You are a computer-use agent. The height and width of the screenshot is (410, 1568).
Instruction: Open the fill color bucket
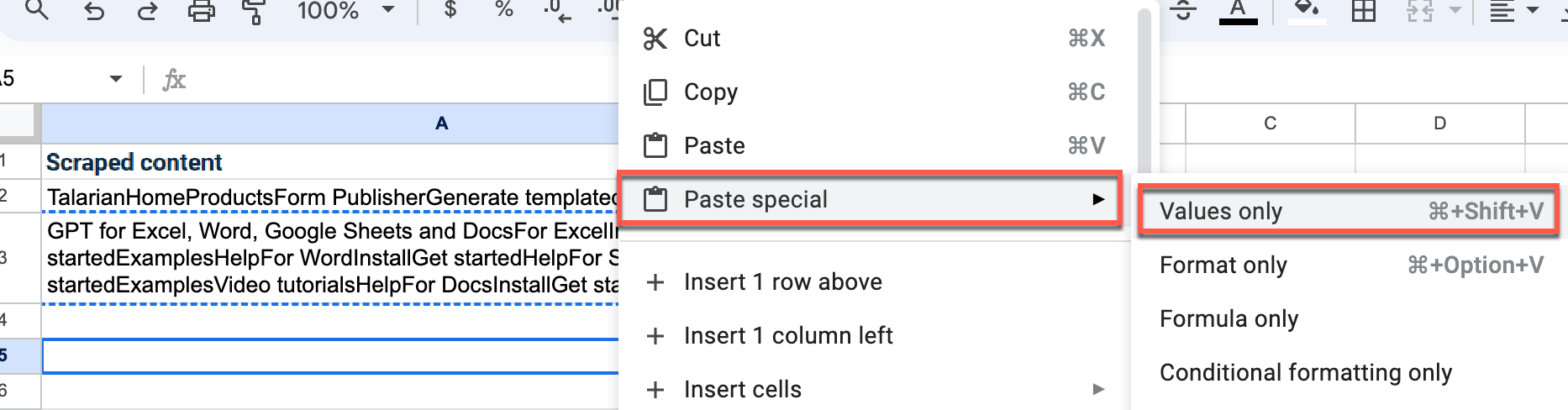(x=1306, y=11)
